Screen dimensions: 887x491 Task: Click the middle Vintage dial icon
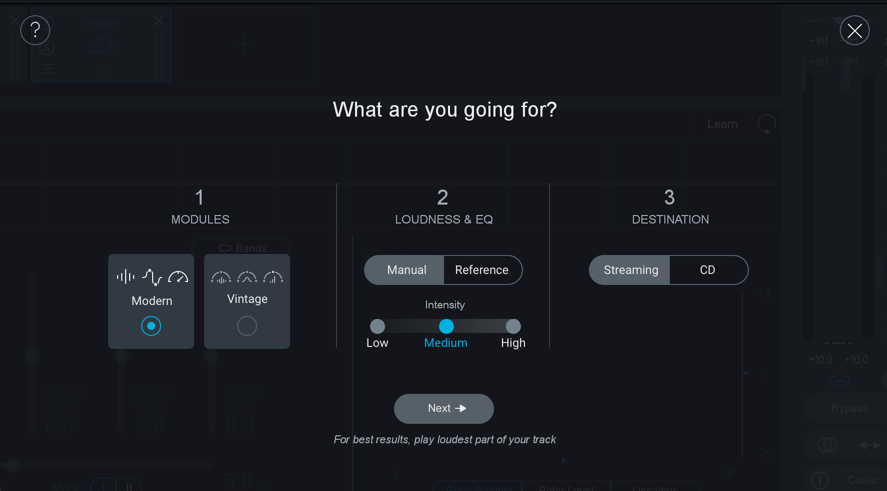click(x=247, y=277)
